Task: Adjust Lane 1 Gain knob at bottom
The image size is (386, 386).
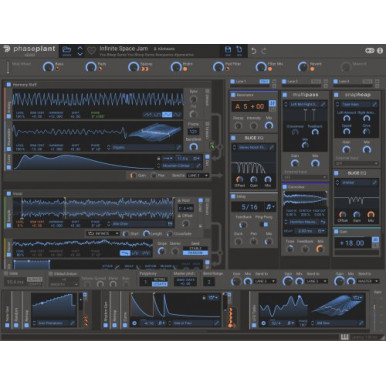Action: pyautogui.click(x=236, y=282)
